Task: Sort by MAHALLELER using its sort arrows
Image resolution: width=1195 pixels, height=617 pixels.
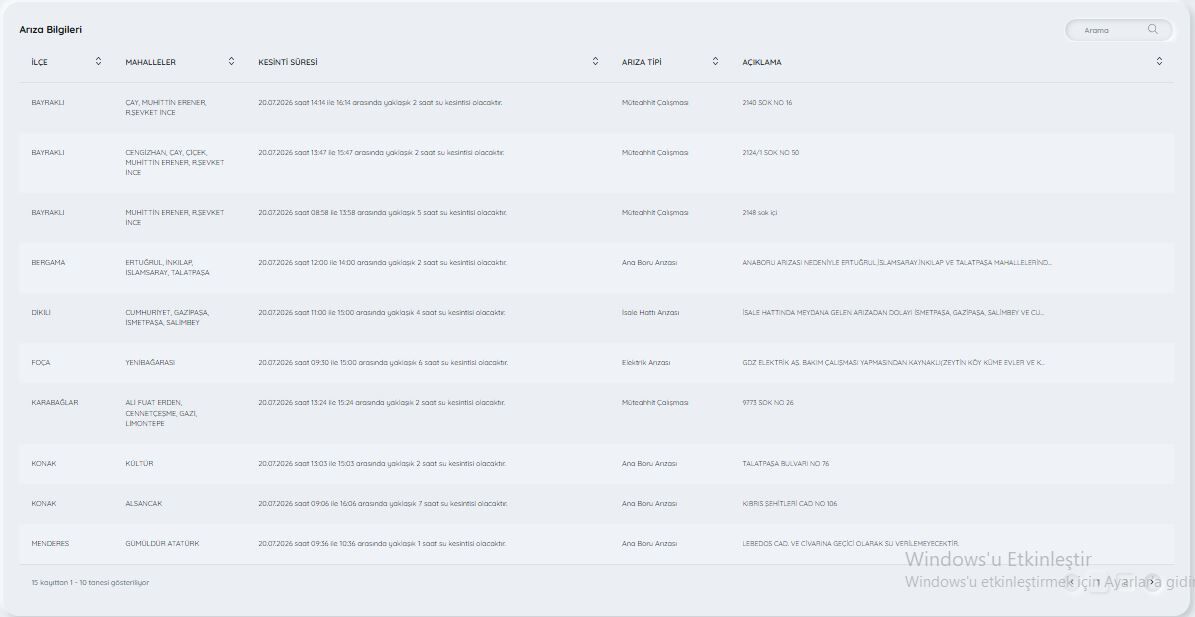Action: [x=231, y=61]
